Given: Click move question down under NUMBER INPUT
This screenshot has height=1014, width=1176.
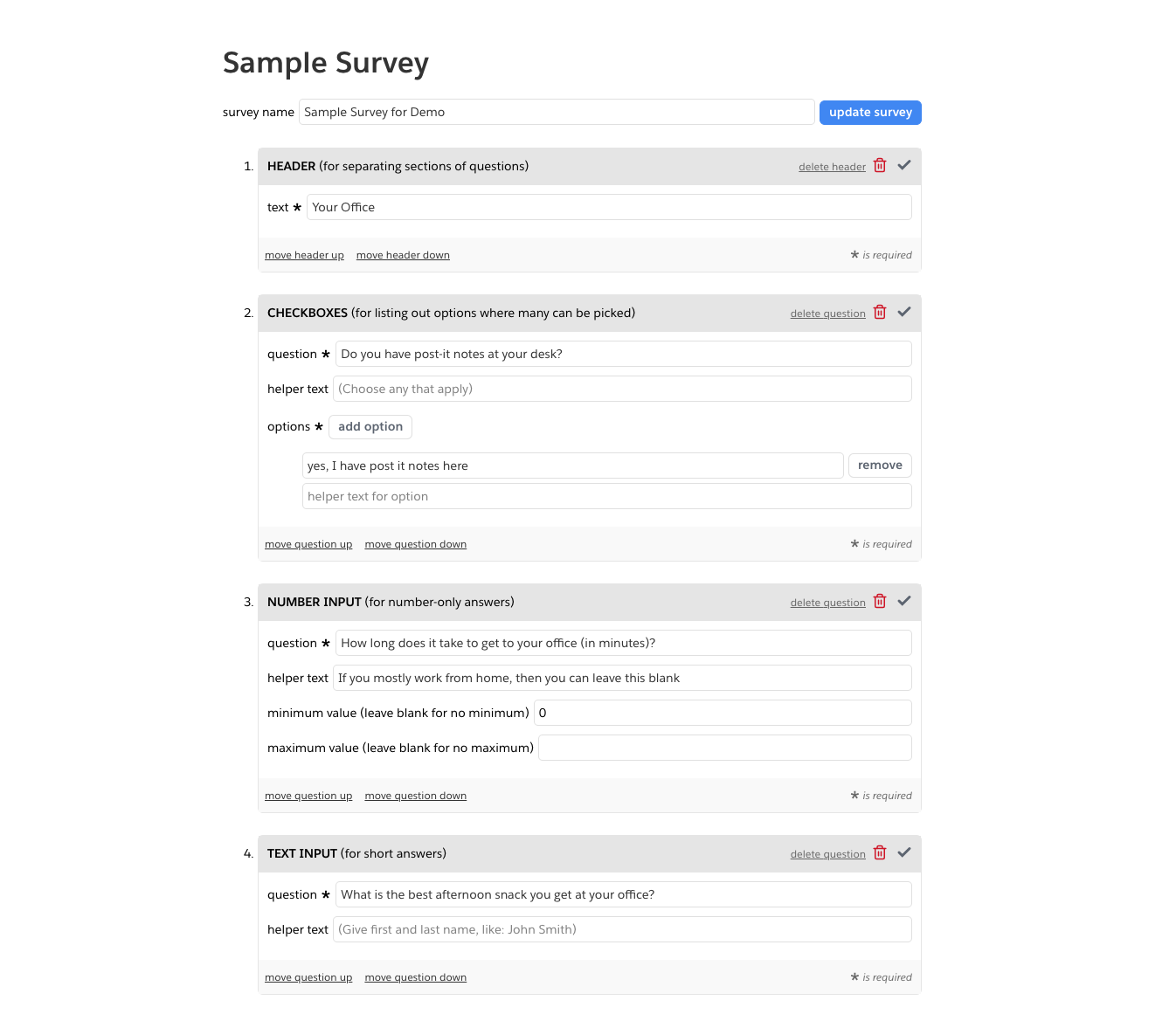Looking at the screenshot, I should [x=415, y=795].
